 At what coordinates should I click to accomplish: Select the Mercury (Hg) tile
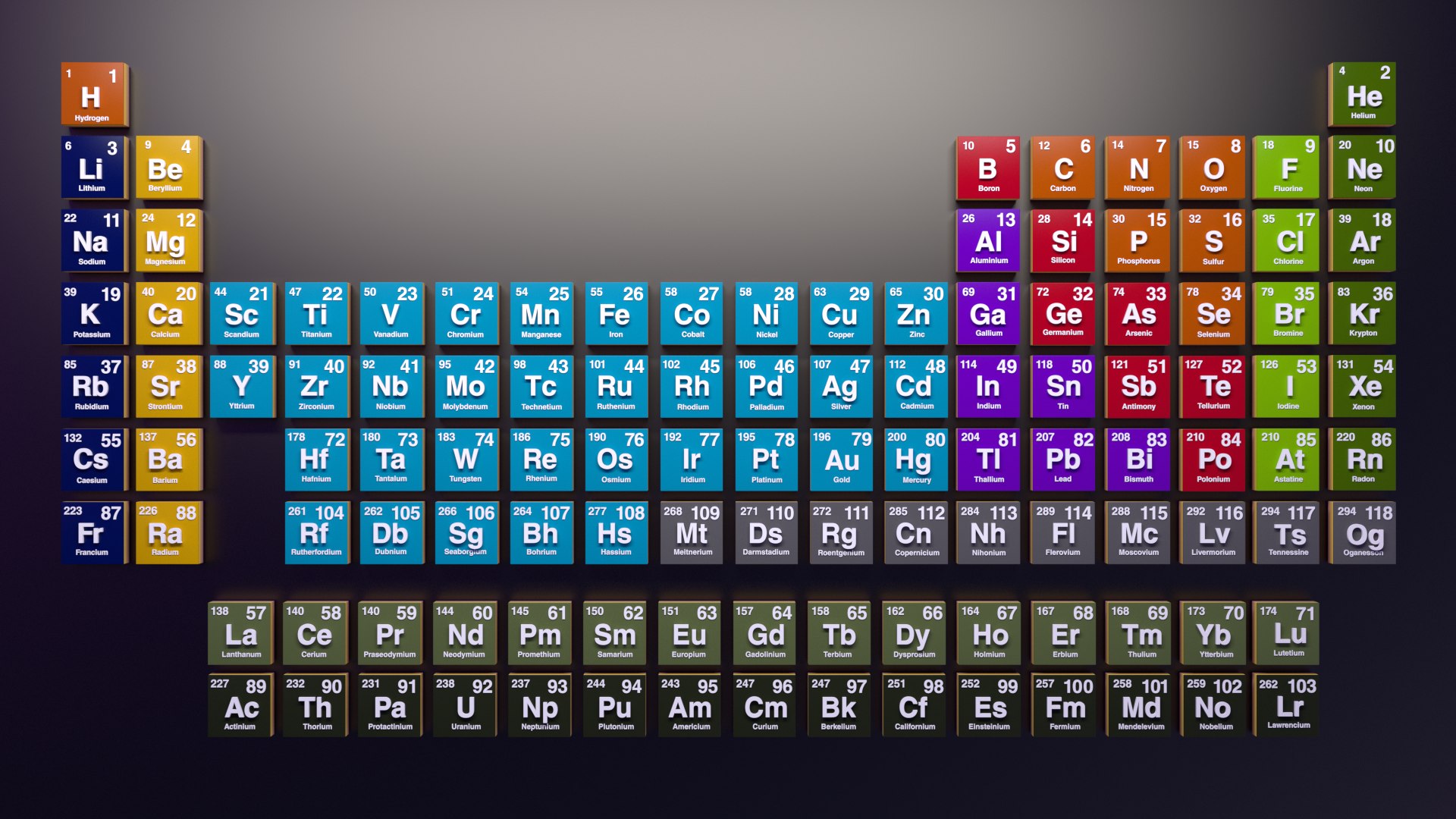point(915,460)
